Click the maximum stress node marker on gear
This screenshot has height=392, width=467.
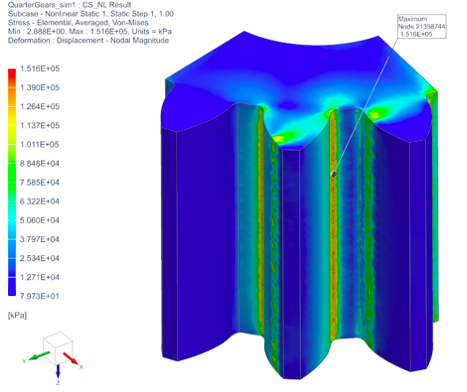tap(333, 174)
